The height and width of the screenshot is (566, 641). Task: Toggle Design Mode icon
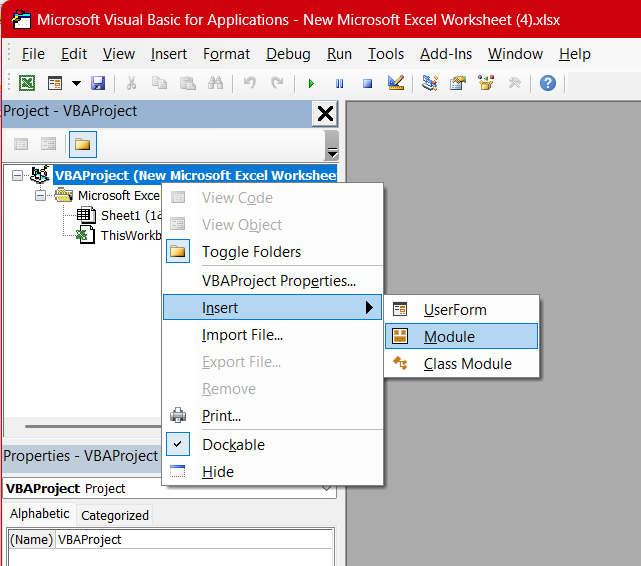[396, 83]
